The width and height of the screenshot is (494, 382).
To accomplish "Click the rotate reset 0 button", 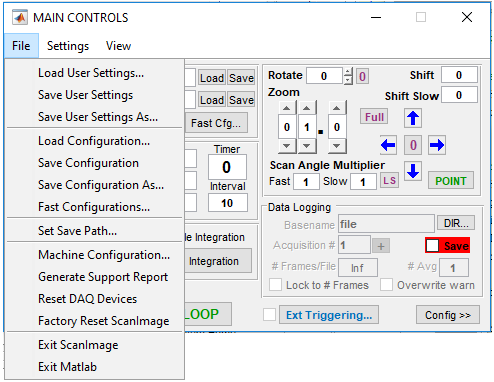I will click(x=362, y=76).
